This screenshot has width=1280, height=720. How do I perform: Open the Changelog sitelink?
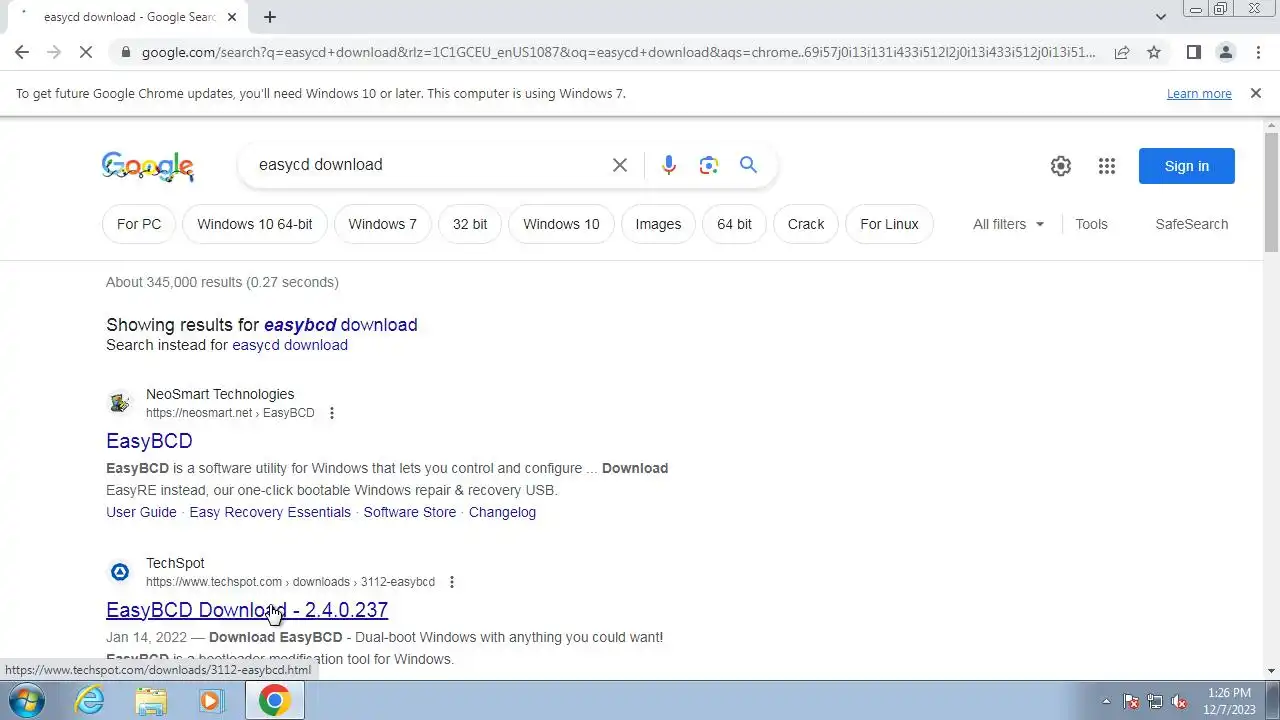(502, 512)
